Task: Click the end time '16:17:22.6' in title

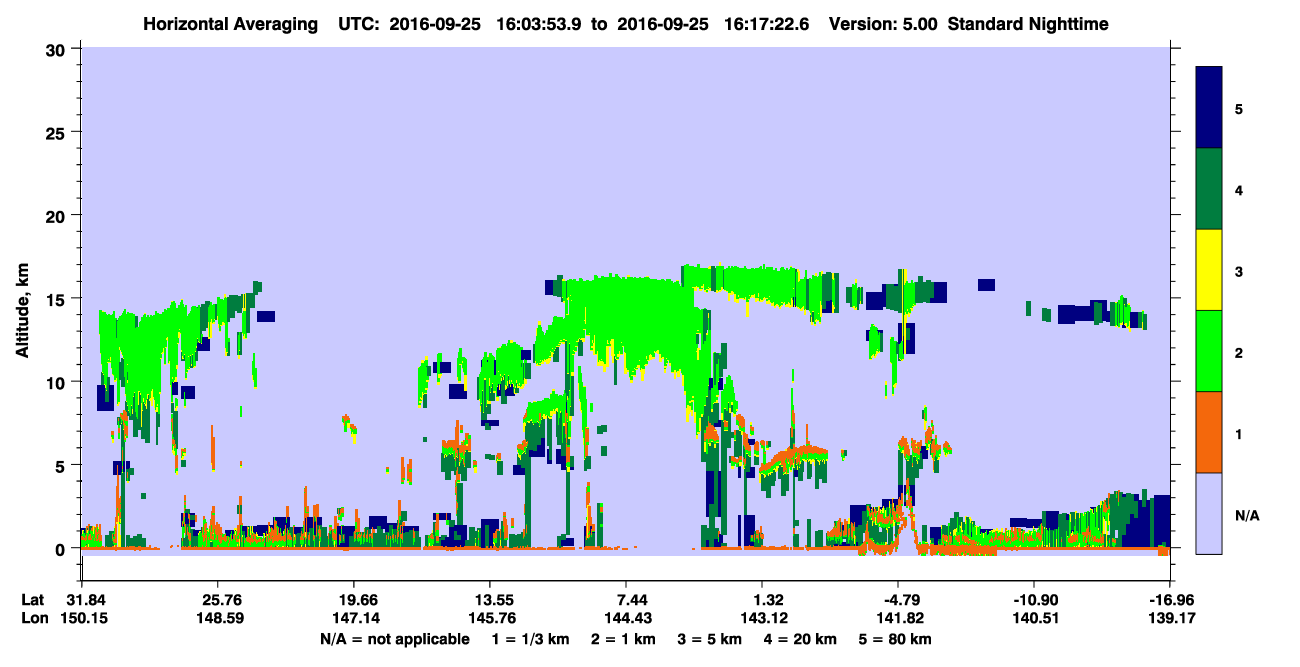Action: (768, 24)
